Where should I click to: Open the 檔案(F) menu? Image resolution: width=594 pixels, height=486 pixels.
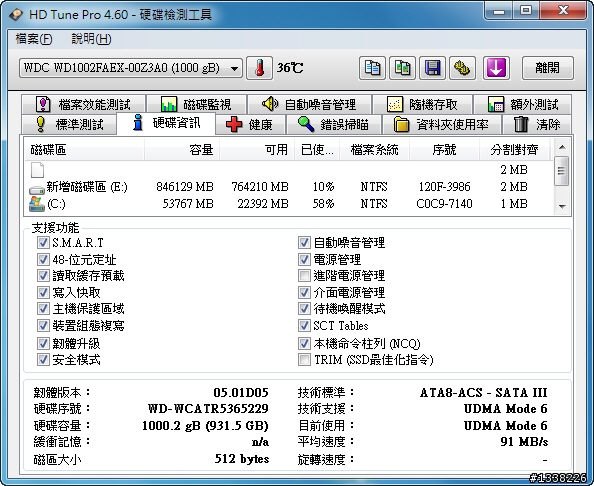[34, 39]
